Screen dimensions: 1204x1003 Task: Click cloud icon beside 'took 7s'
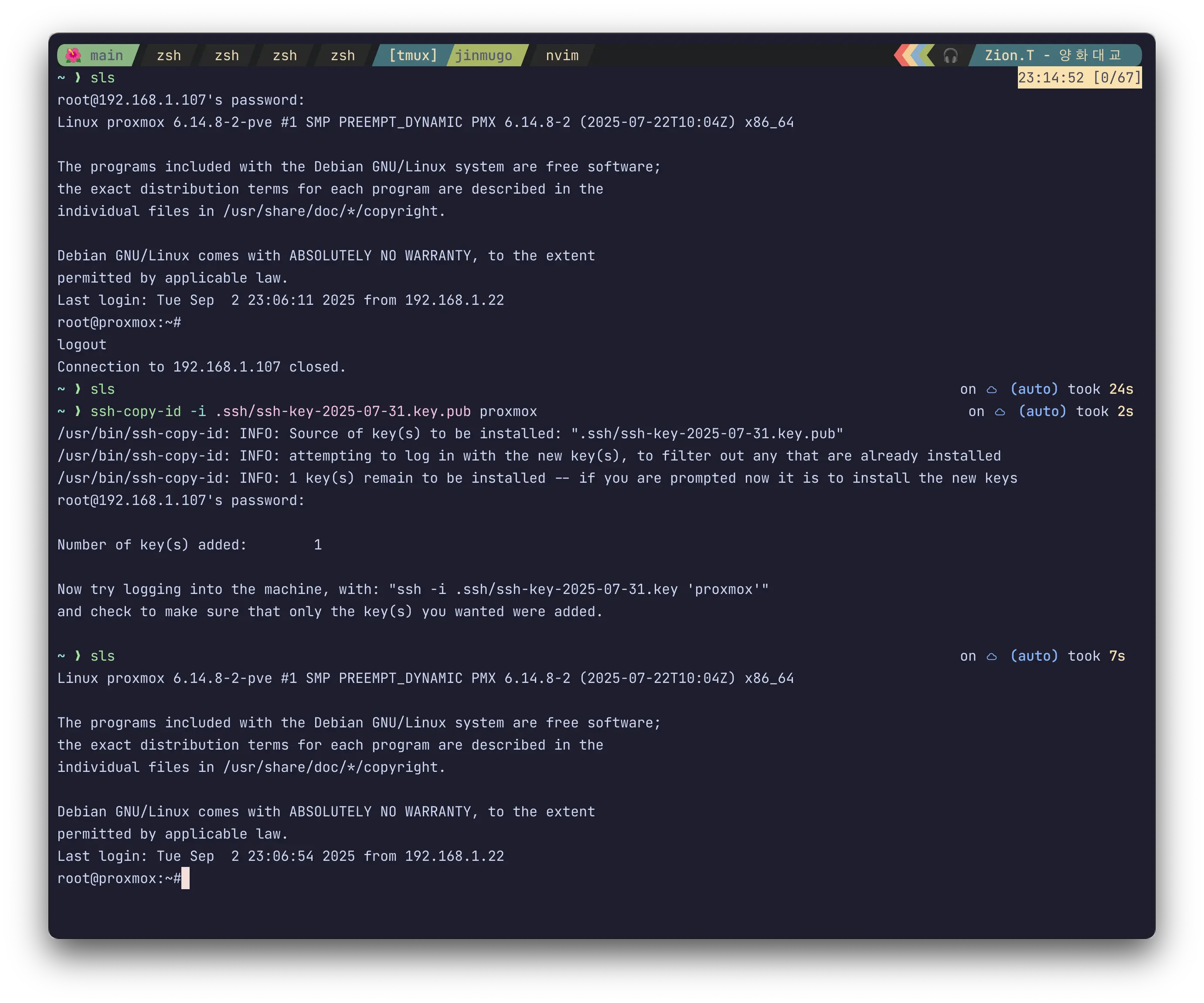tap(991, 656)
